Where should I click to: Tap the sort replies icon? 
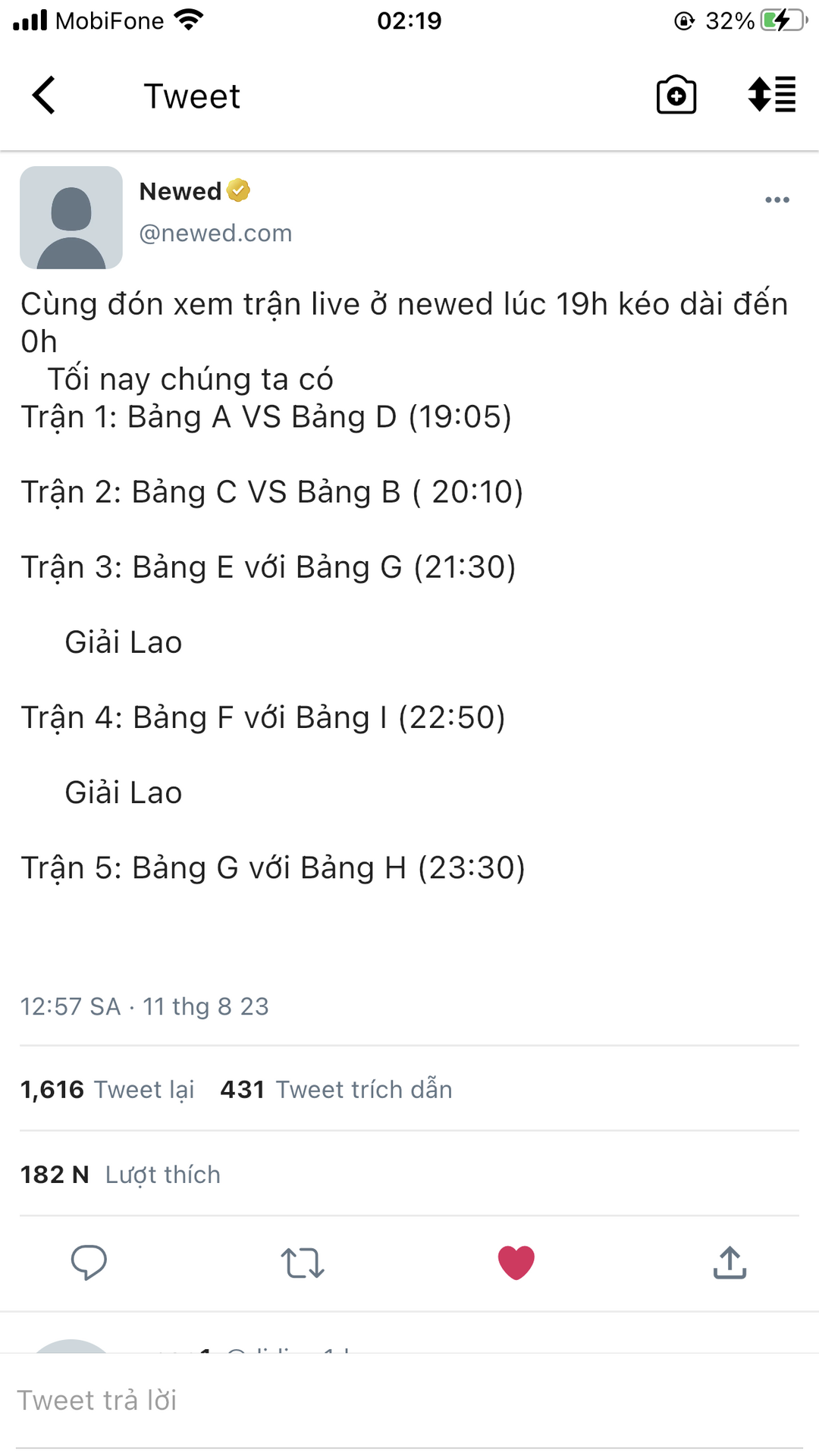tap(771, 96)
